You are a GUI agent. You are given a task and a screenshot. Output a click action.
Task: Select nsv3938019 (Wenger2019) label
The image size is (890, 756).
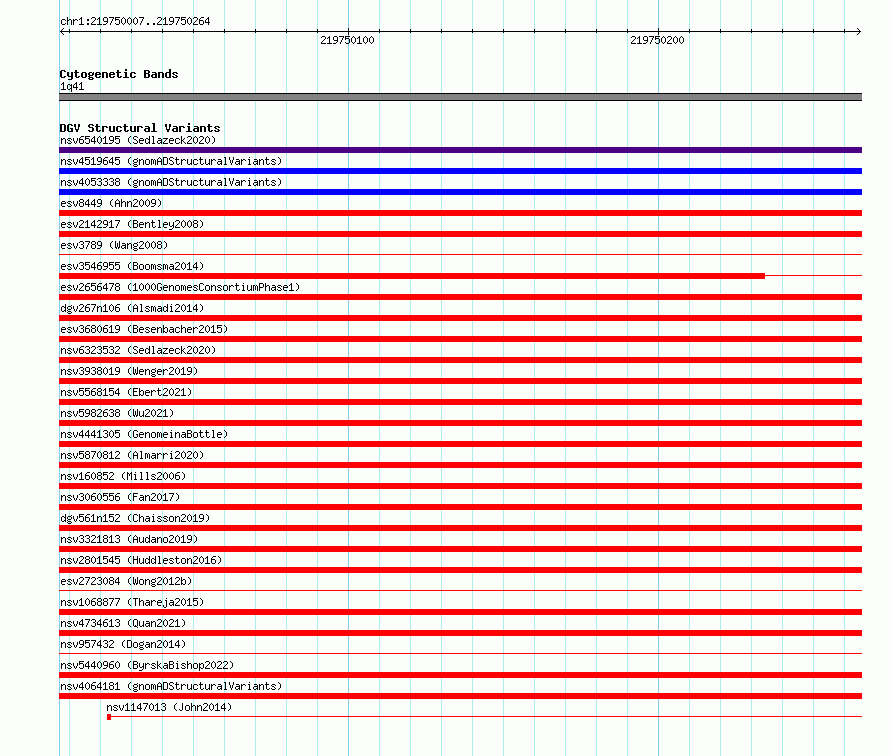[129, 371]
